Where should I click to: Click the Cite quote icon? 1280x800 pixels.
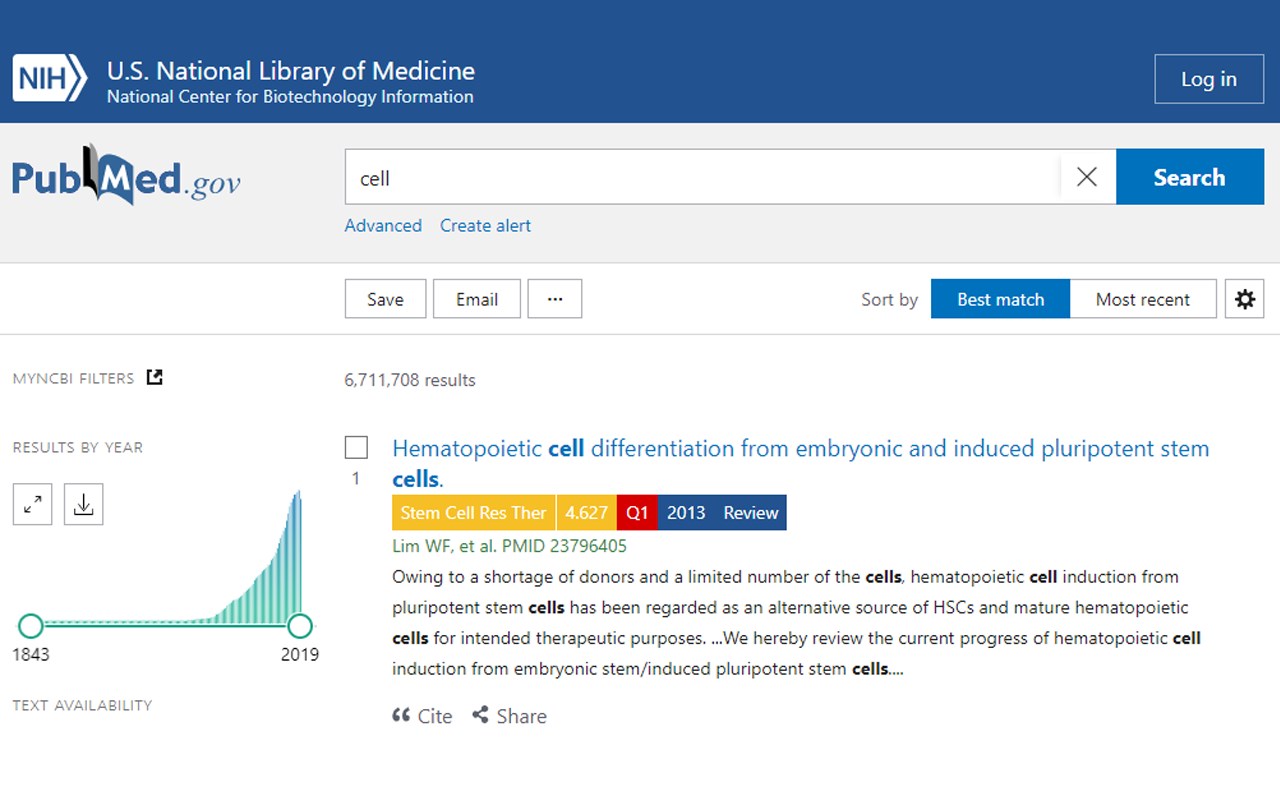point(402,715)
